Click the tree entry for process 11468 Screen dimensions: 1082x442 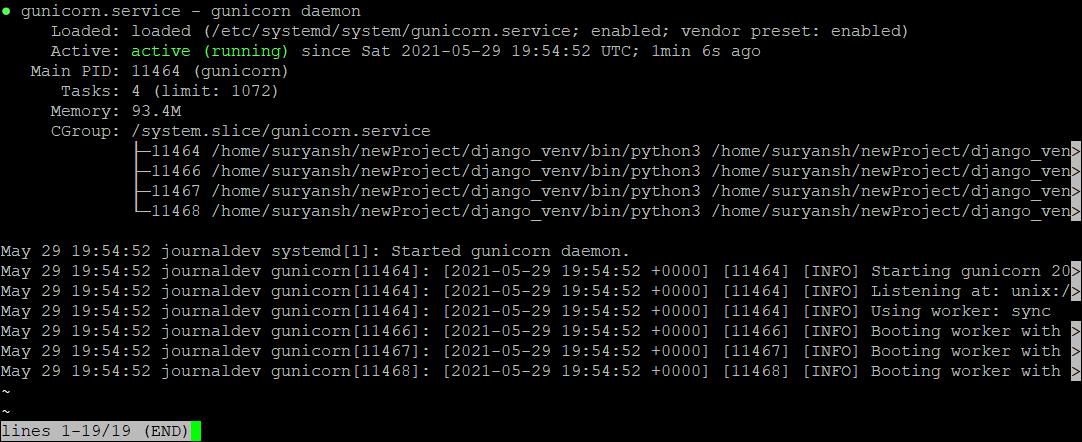point(602,211)
